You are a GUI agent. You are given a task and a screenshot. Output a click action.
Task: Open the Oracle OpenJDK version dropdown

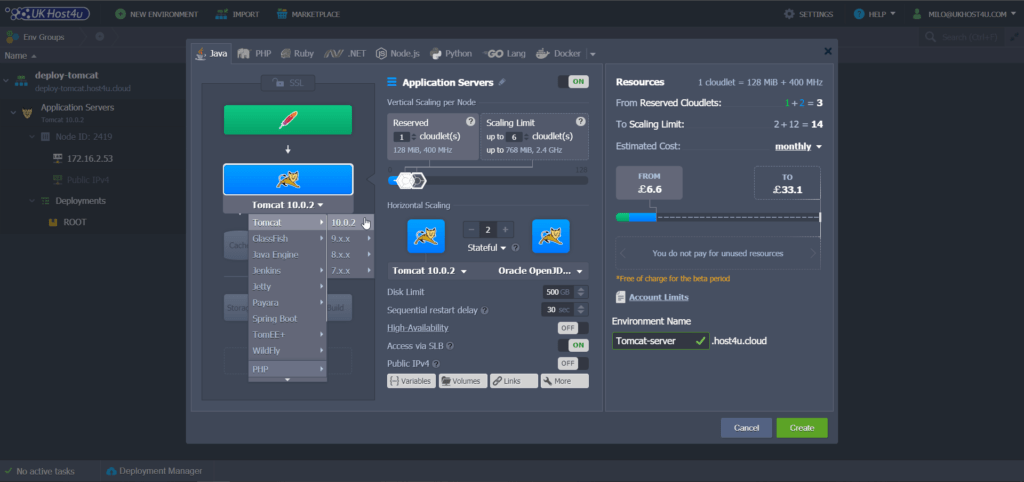pos(543,270)
